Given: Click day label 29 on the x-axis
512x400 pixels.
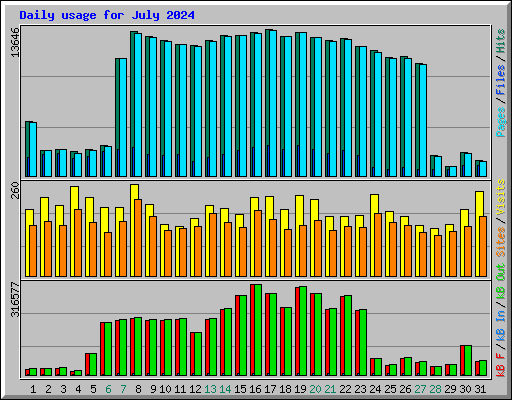Looking at the screenshot, I should click(x=450, y=389).
